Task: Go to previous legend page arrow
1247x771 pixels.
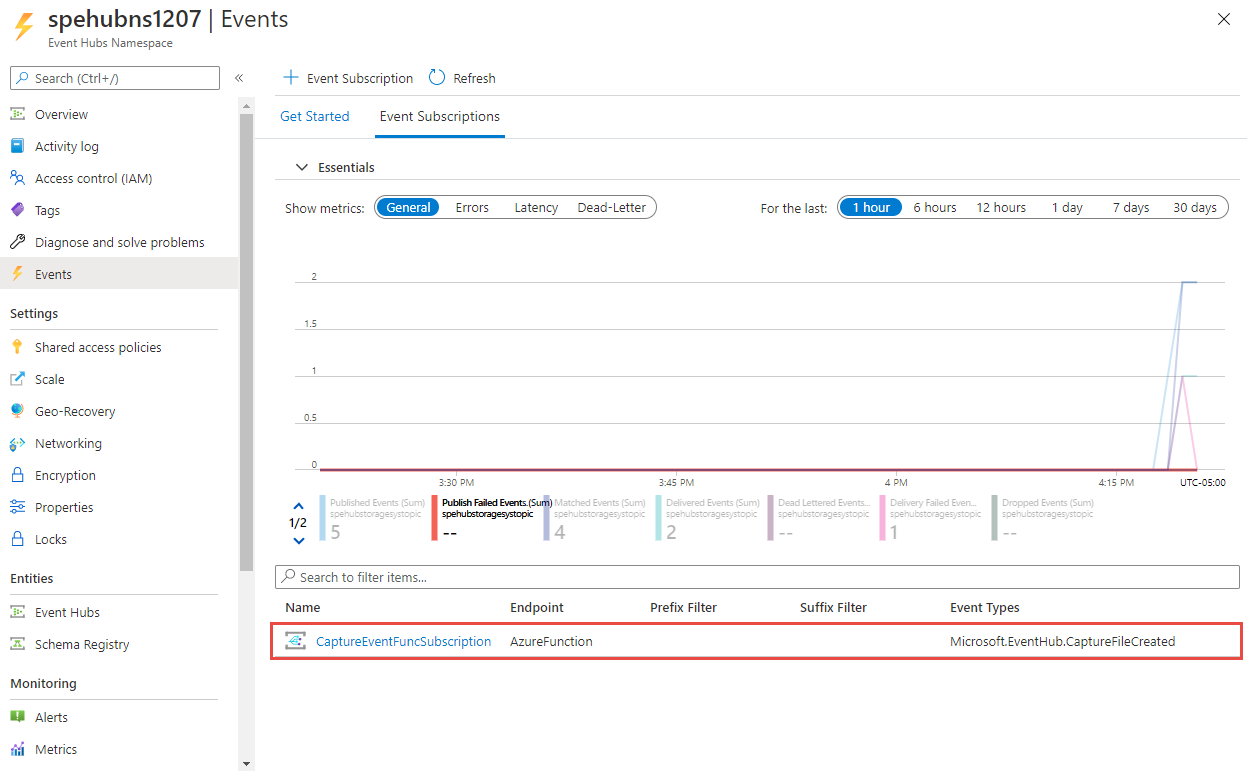Action: pyautogui.click(x=298, y=506)
